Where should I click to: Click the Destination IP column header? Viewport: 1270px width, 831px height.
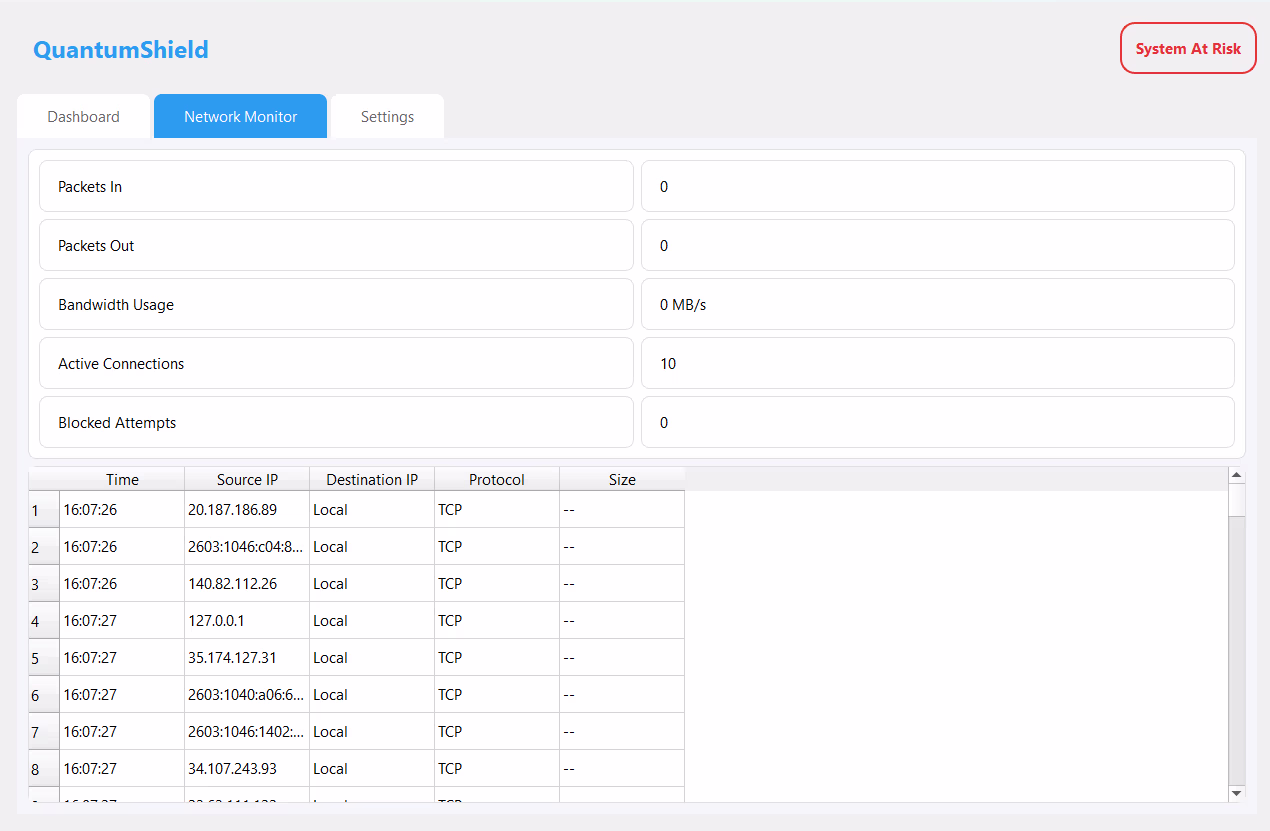coord(372,479)
